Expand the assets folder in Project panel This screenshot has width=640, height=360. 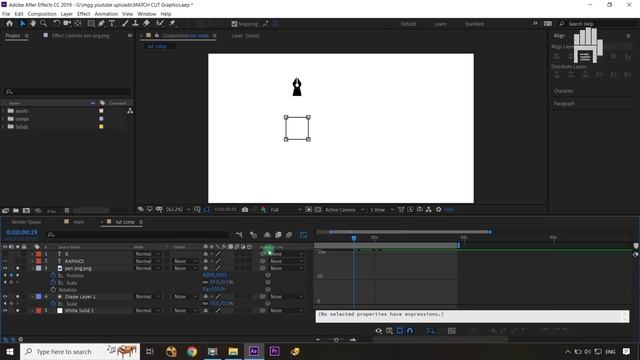4,111
